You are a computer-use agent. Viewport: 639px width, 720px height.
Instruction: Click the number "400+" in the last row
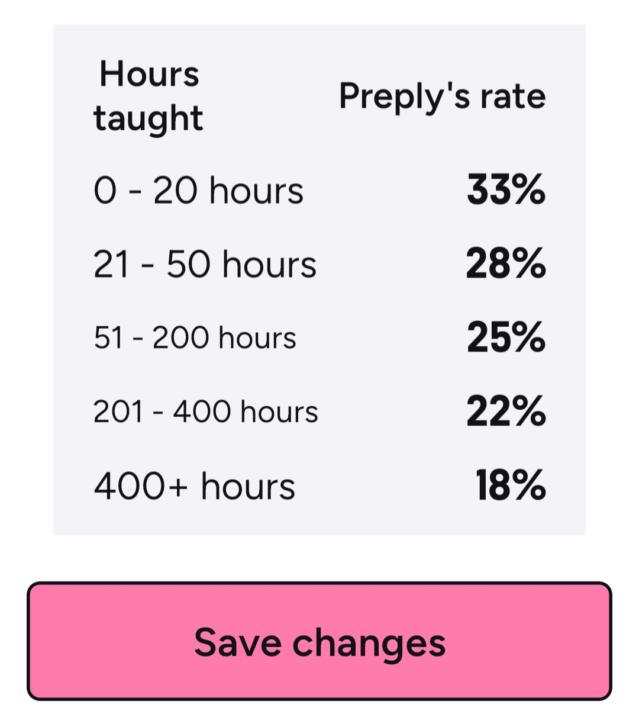(142, 486)
